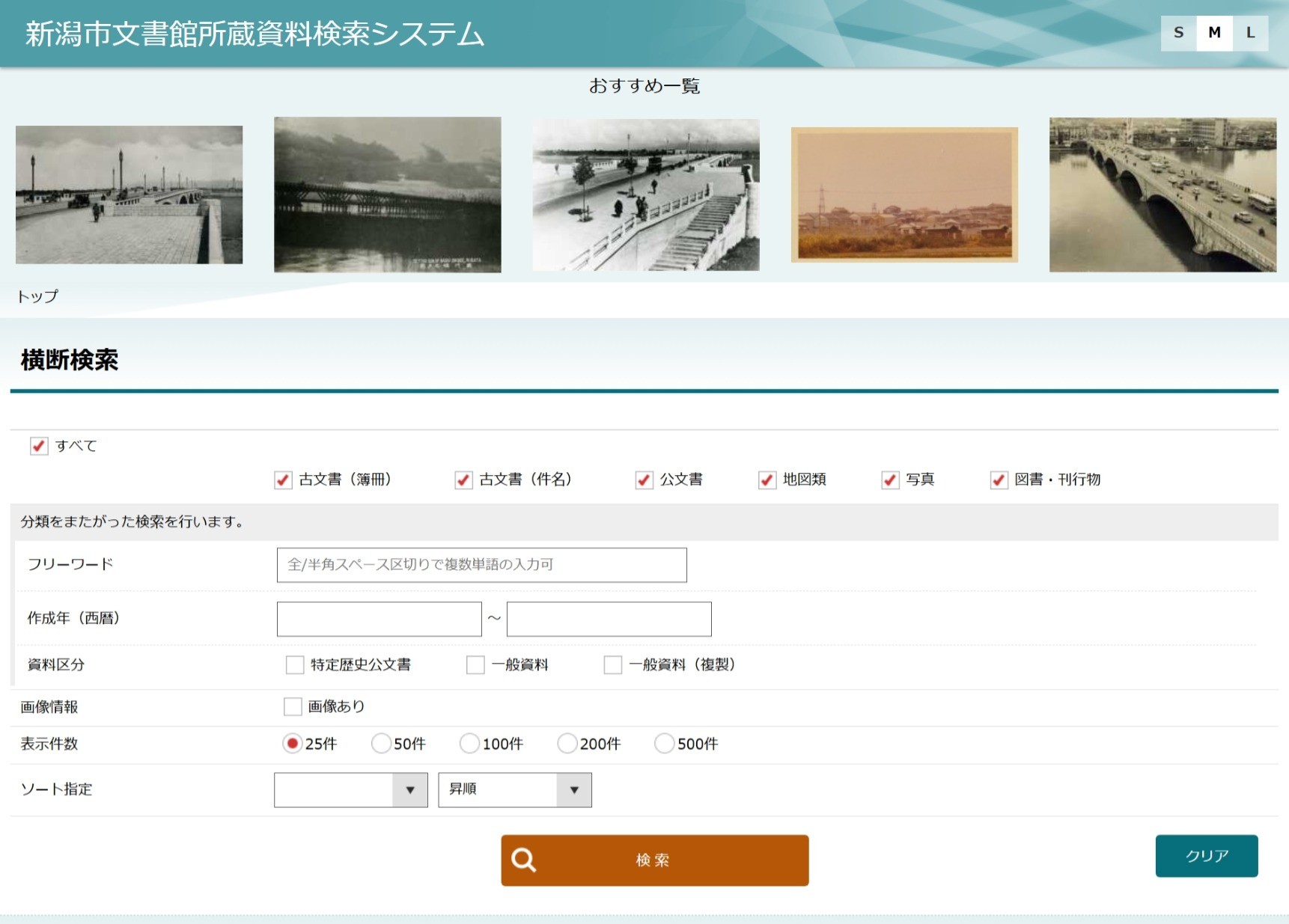
Task: Click the トップ breadcrumb link
Action: point(37,296)
